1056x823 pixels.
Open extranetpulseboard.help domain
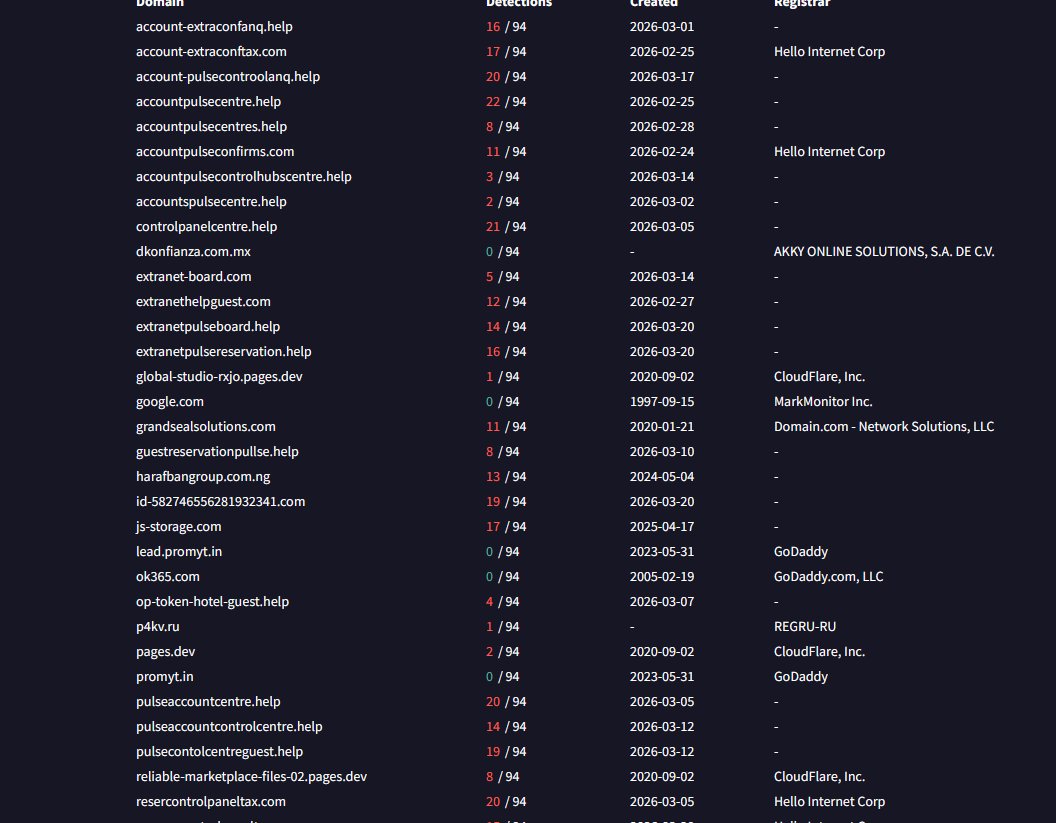point(208,326)
